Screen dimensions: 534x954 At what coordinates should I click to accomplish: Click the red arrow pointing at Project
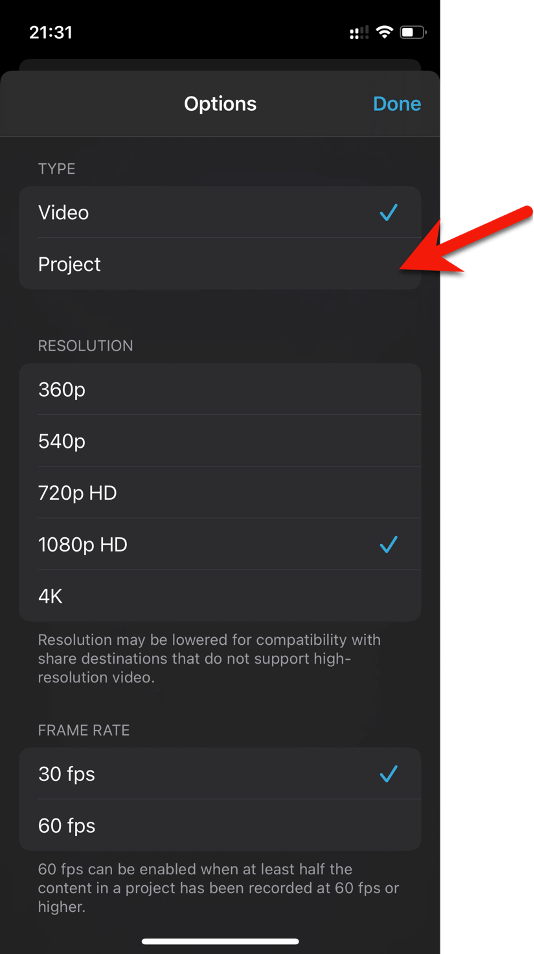[x=465, y=240]
